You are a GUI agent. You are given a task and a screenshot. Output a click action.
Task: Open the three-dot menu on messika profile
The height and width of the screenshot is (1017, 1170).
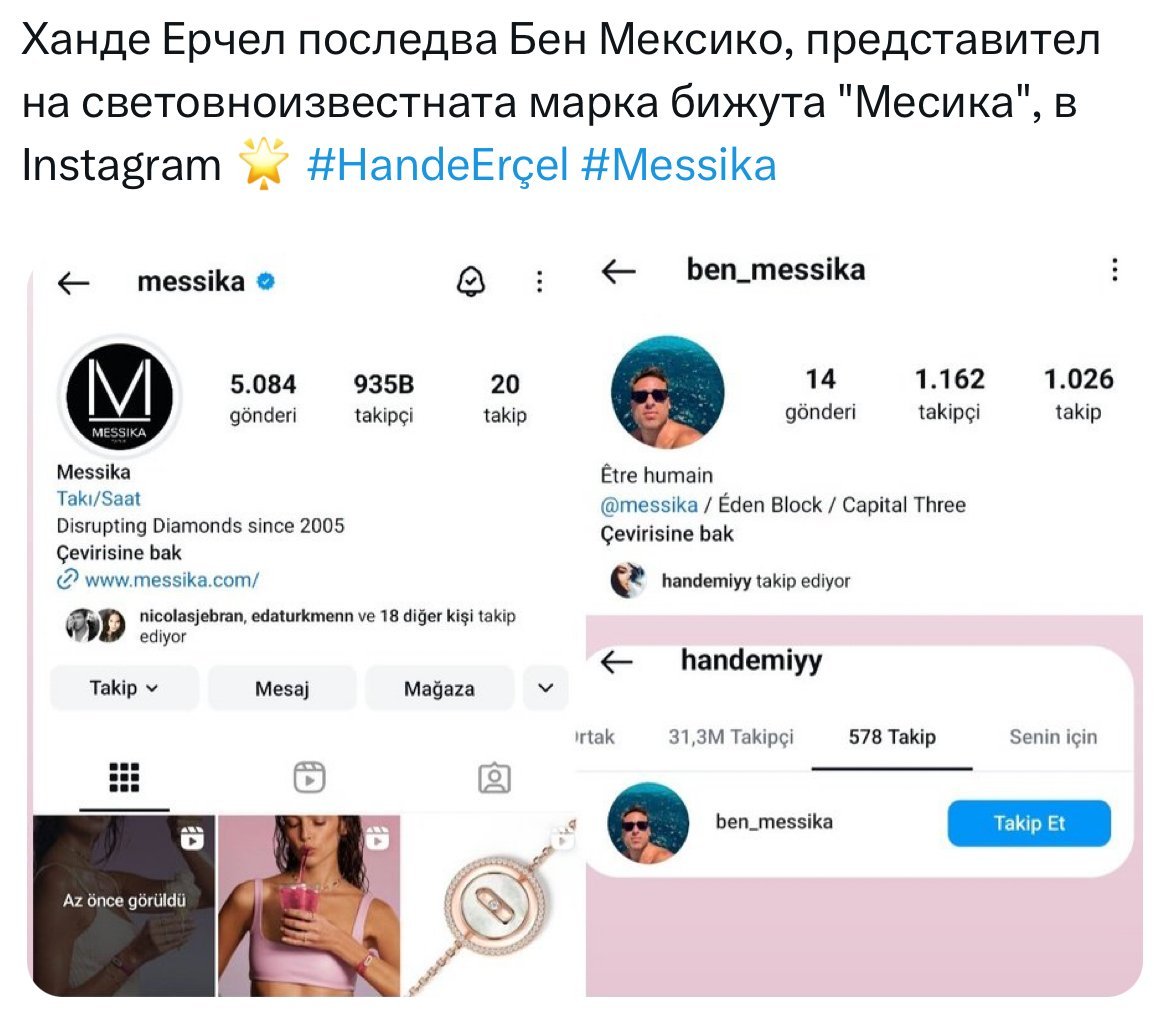tap(539, 281)
